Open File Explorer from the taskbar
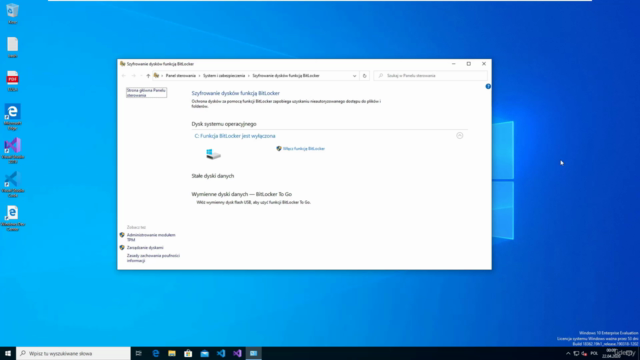This screenshot has height=360, width=640. 172,353
